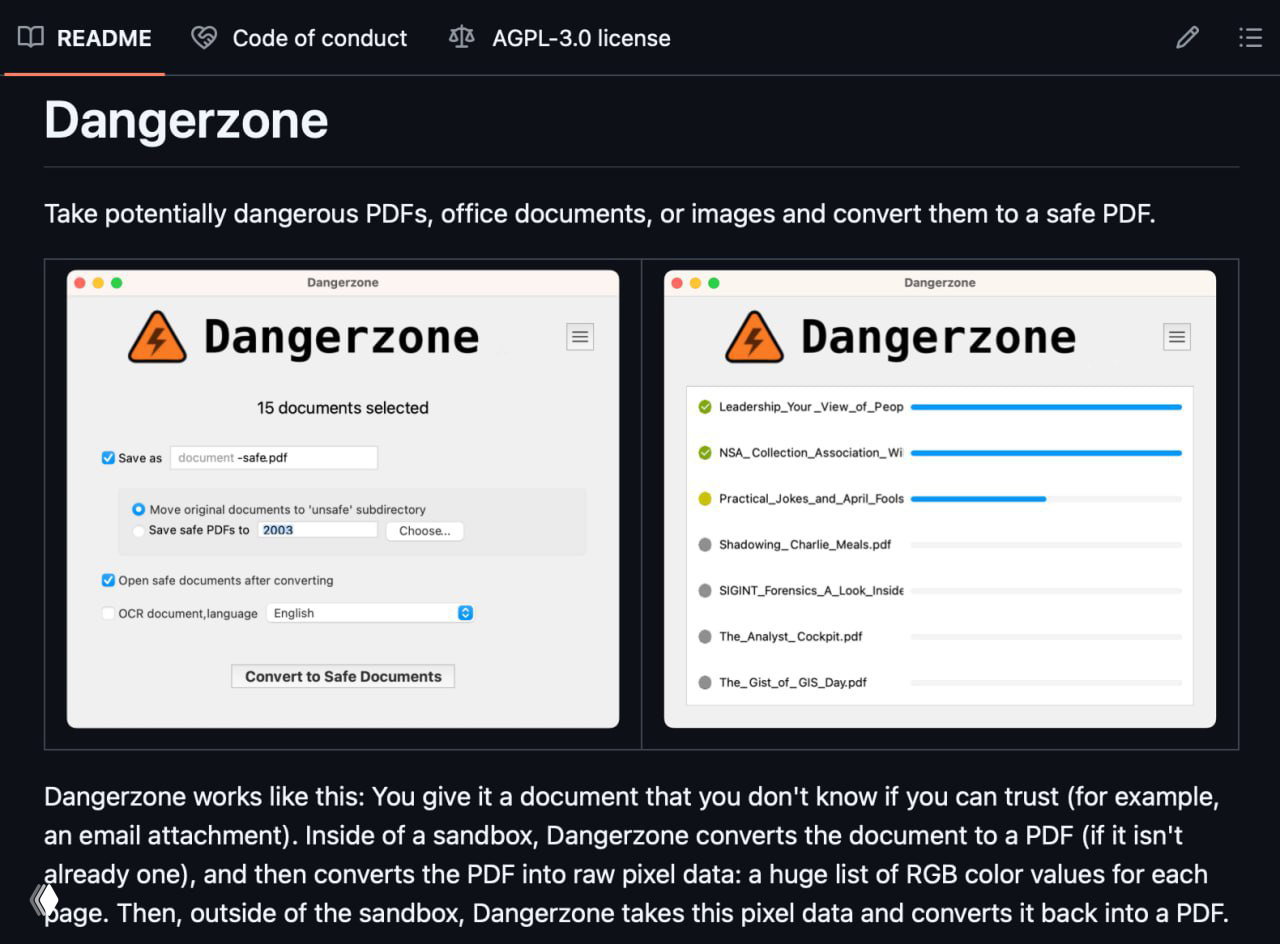Click the NSA_Collection_Association progress bar
Screen dimensions: 1280x944
[x=1046, y=453]
